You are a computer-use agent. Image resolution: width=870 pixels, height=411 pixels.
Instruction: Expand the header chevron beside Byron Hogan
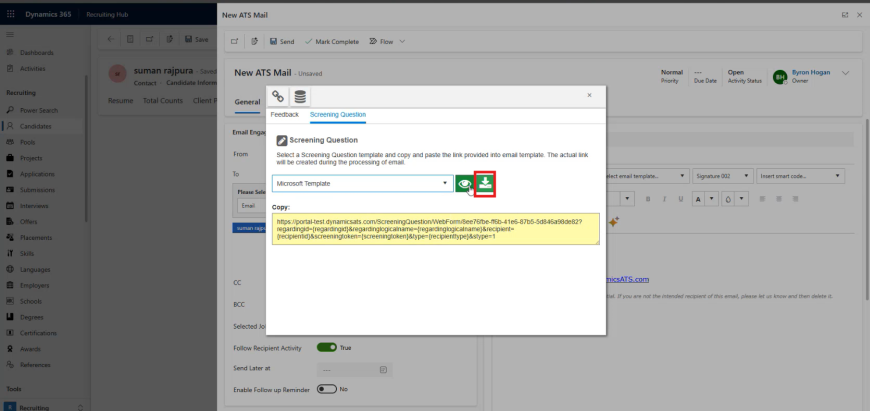[846, 73]
